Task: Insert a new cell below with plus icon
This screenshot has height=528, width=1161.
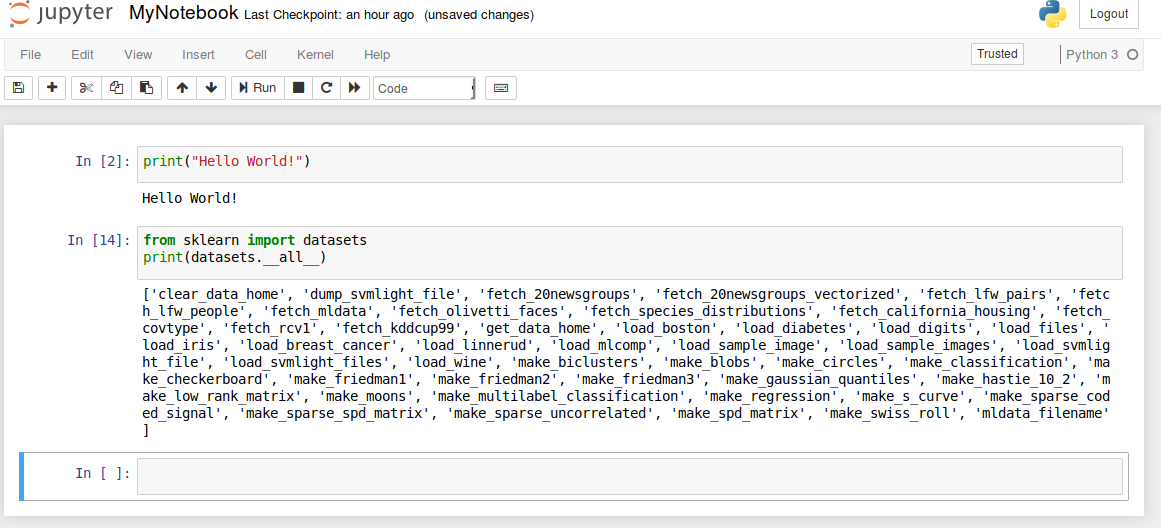Action: coord(52,88)
